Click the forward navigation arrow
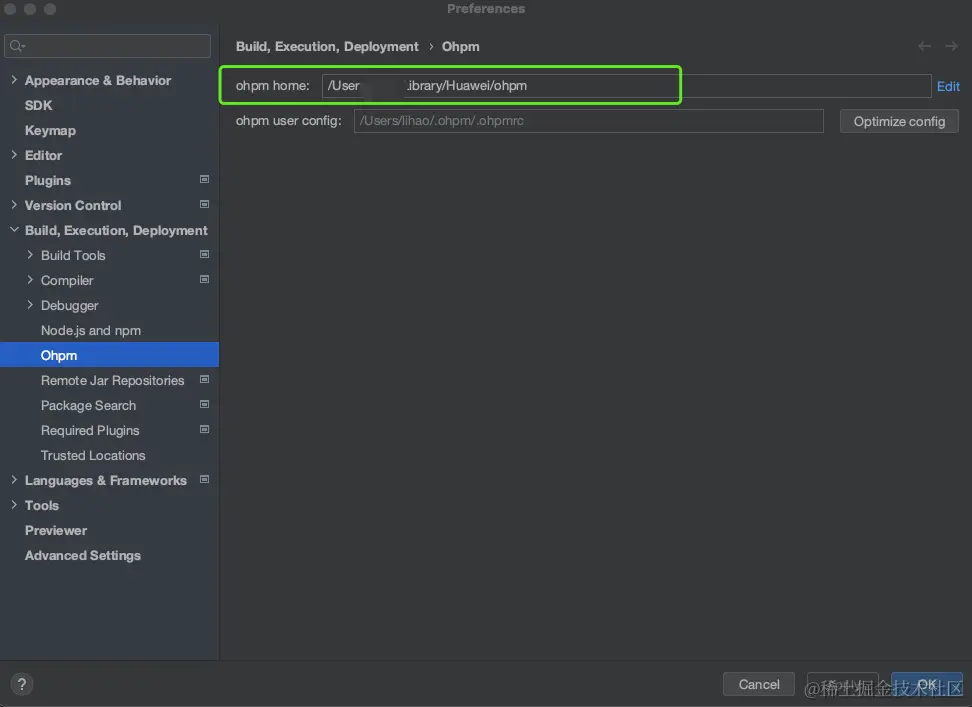972x707 pixels. 951,46
